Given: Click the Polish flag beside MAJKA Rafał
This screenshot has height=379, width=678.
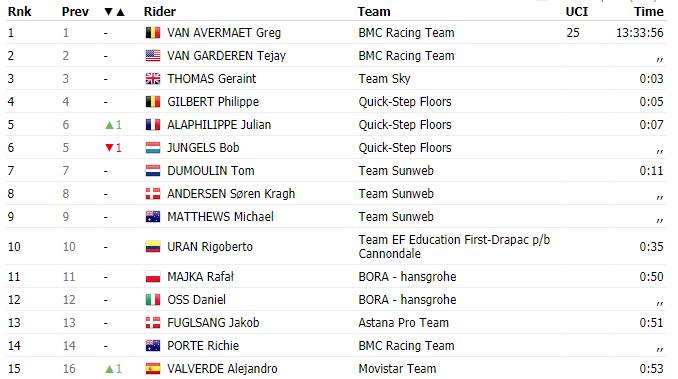Looking at the screenshot, I should [x=153, y=277].
